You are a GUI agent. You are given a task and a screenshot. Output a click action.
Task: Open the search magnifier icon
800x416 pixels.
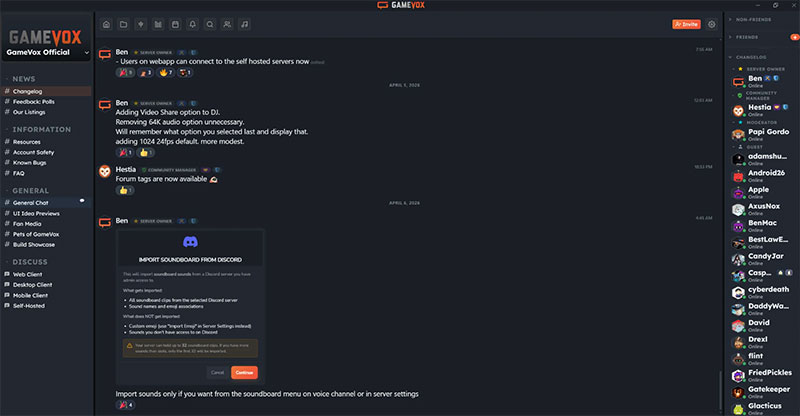pos(210,25)
